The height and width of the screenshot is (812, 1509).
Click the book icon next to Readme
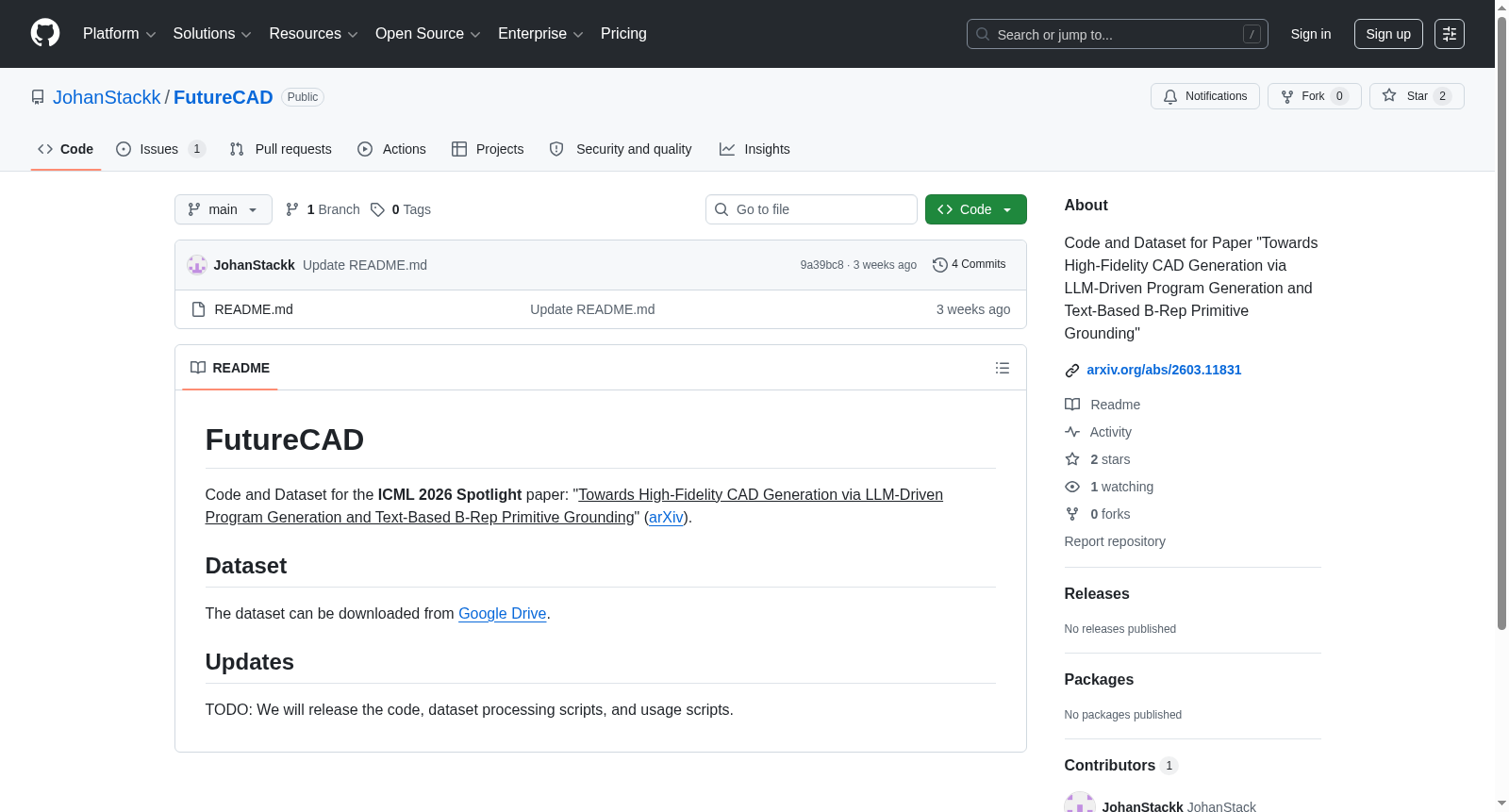(1072, 405)
